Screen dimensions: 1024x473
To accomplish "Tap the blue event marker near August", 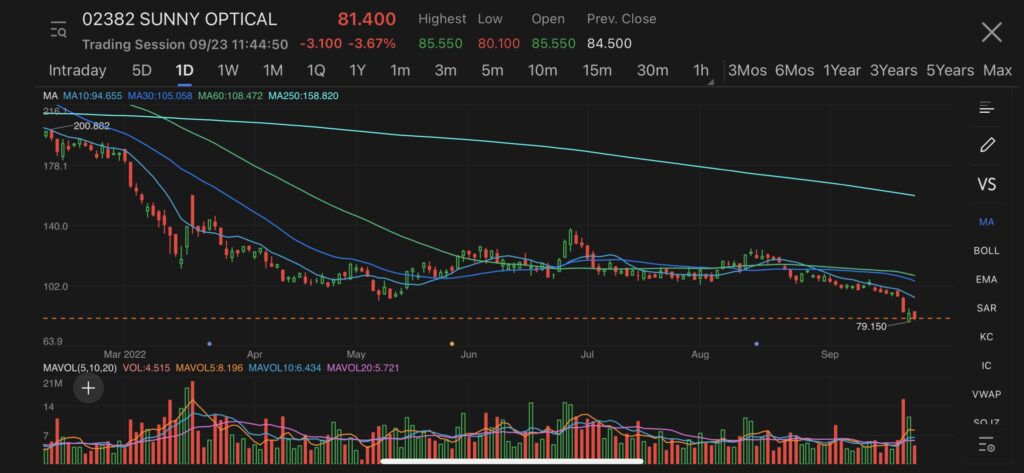I will coord(757,343).
